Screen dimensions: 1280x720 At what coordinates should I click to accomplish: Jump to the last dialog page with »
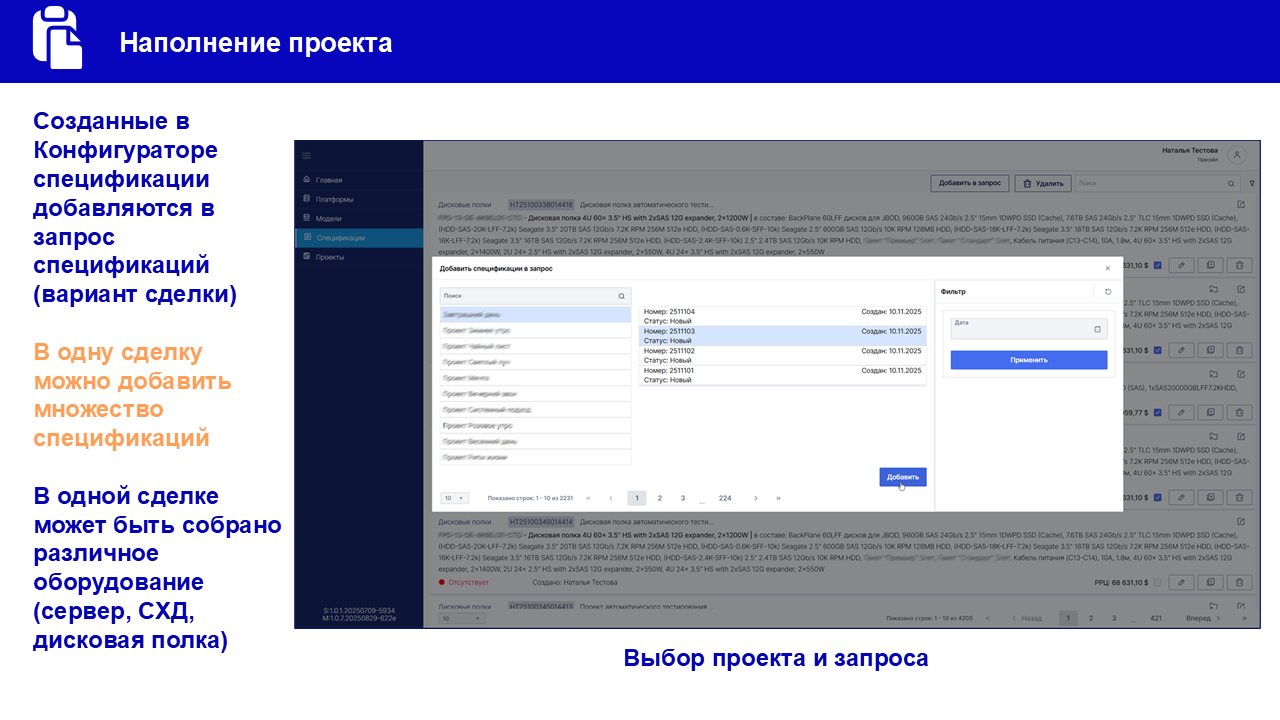coord(778,498)
